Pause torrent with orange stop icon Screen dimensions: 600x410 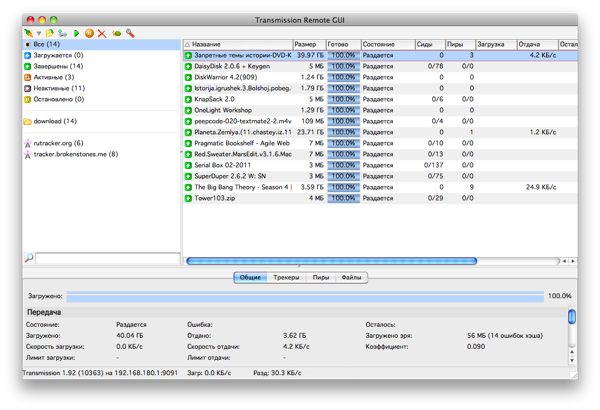pos(90,33)
